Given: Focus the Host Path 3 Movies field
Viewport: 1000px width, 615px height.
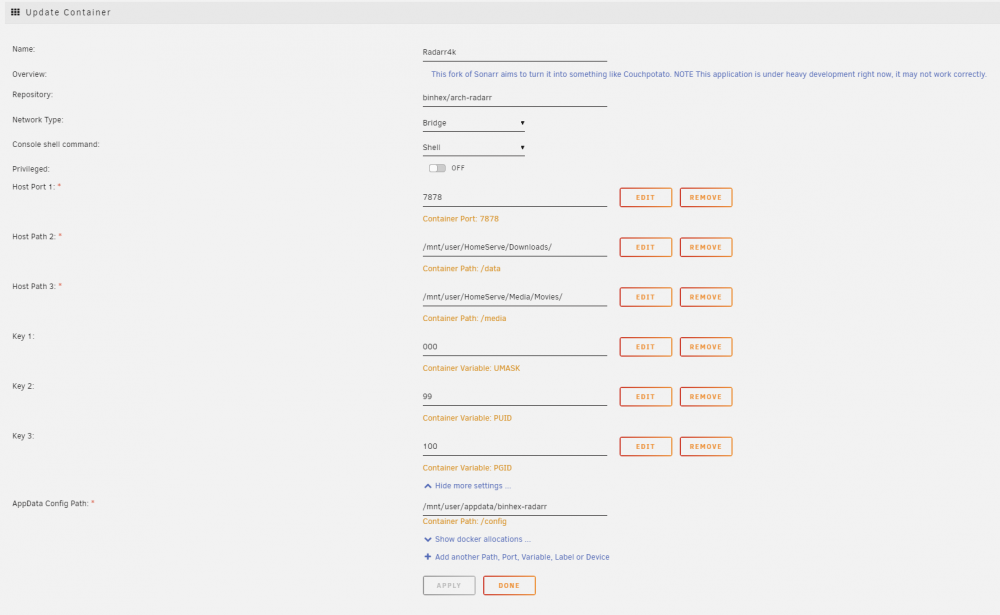Looking at the screenshot, I should pyautogui.click(x=515, y=297).
